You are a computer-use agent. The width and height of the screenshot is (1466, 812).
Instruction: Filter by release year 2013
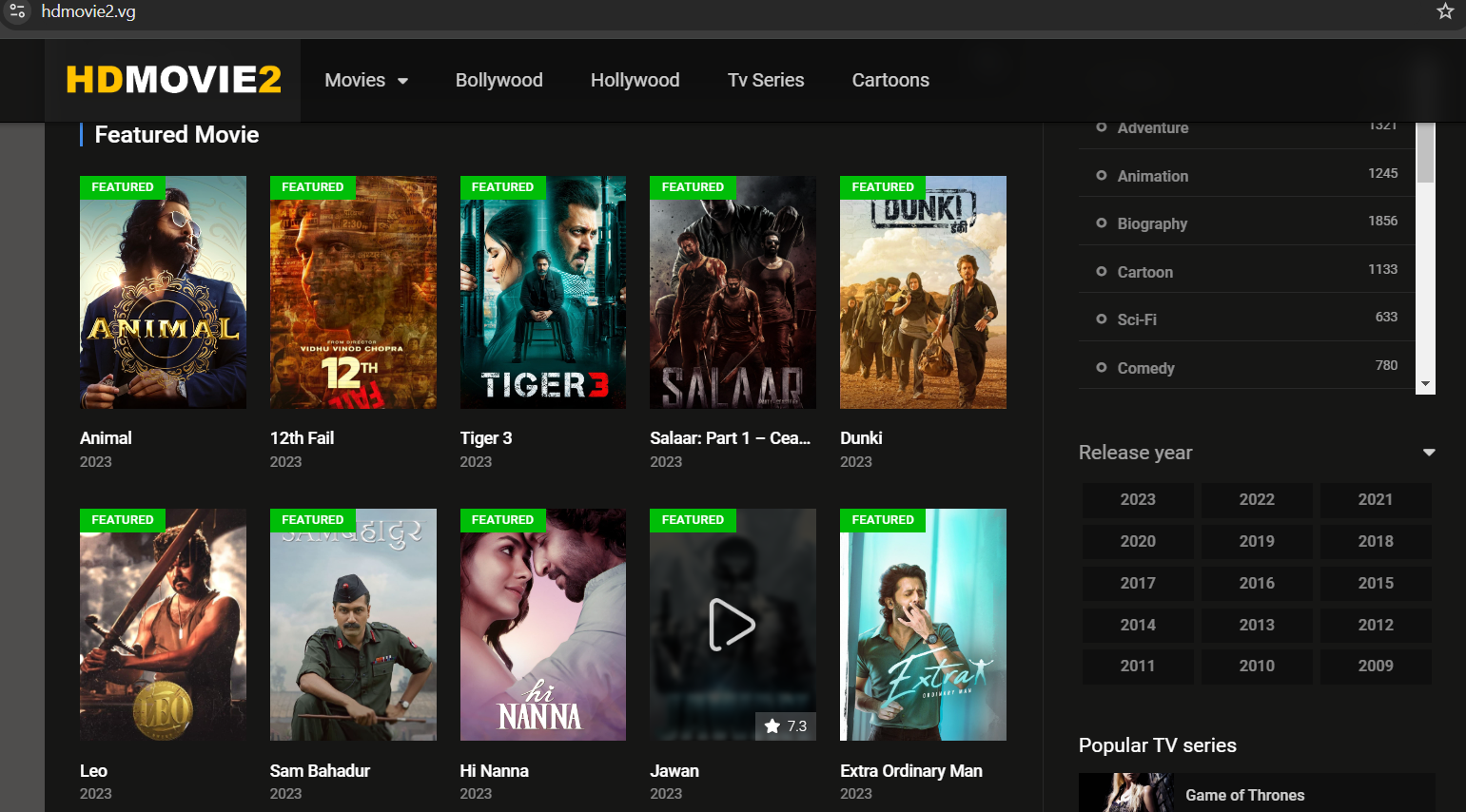pyautogui.click(x=1257, y=625)
